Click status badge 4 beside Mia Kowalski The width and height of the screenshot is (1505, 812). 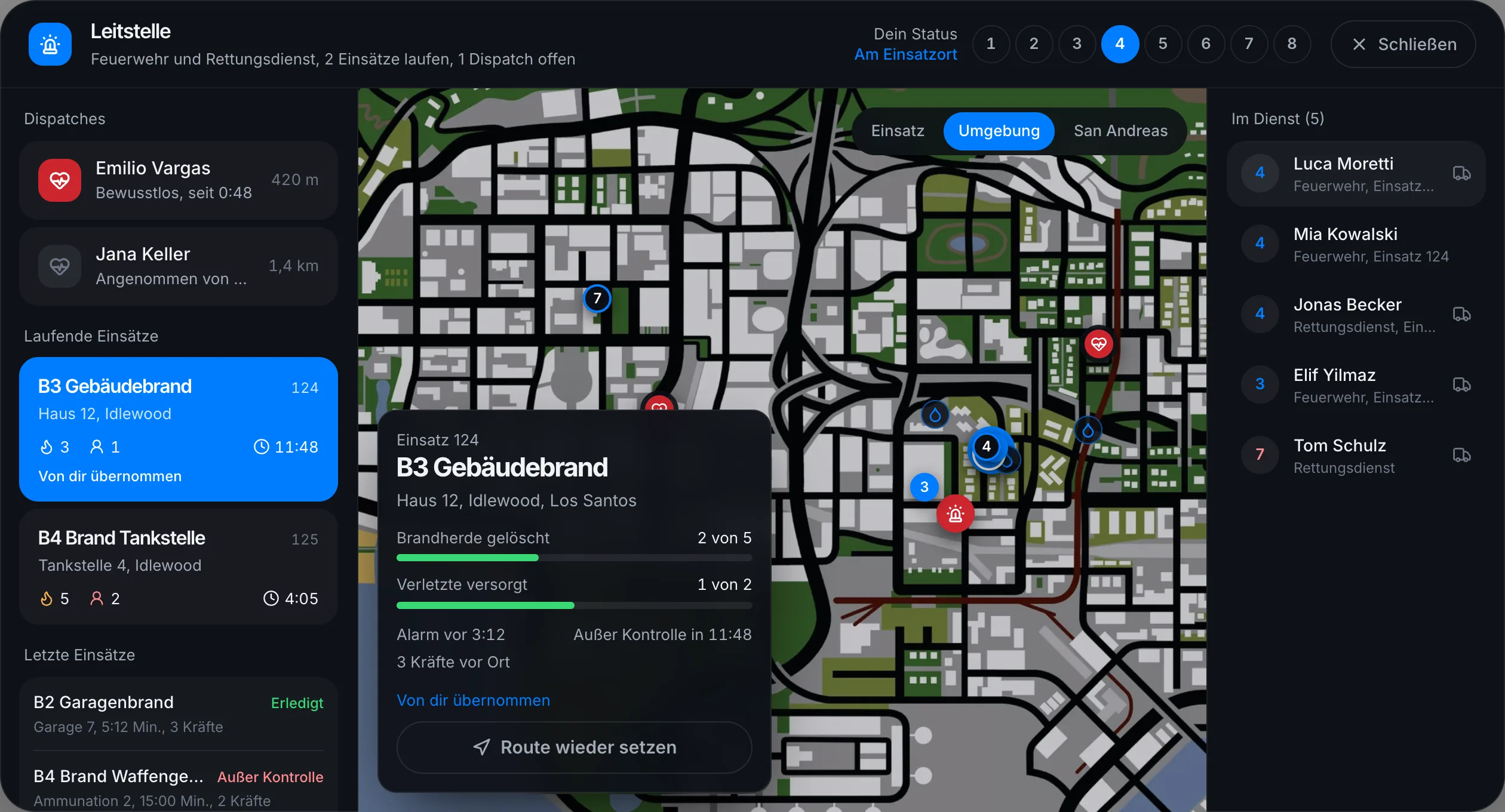[x=1260, y=244]
